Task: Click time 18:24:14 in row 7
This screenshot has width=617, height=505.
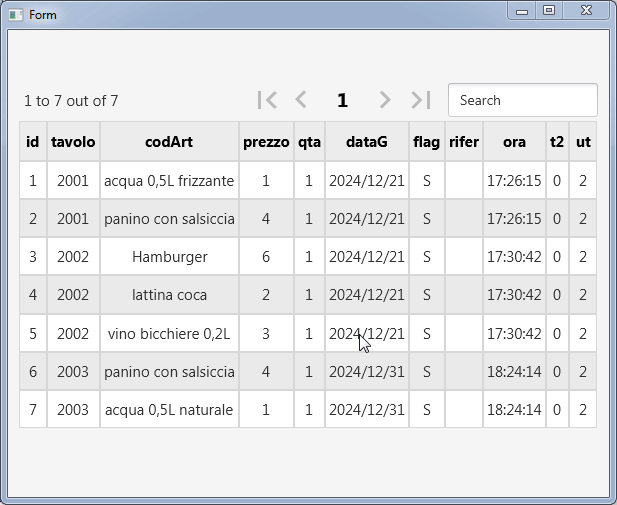Action: click(x=514, y=410)
